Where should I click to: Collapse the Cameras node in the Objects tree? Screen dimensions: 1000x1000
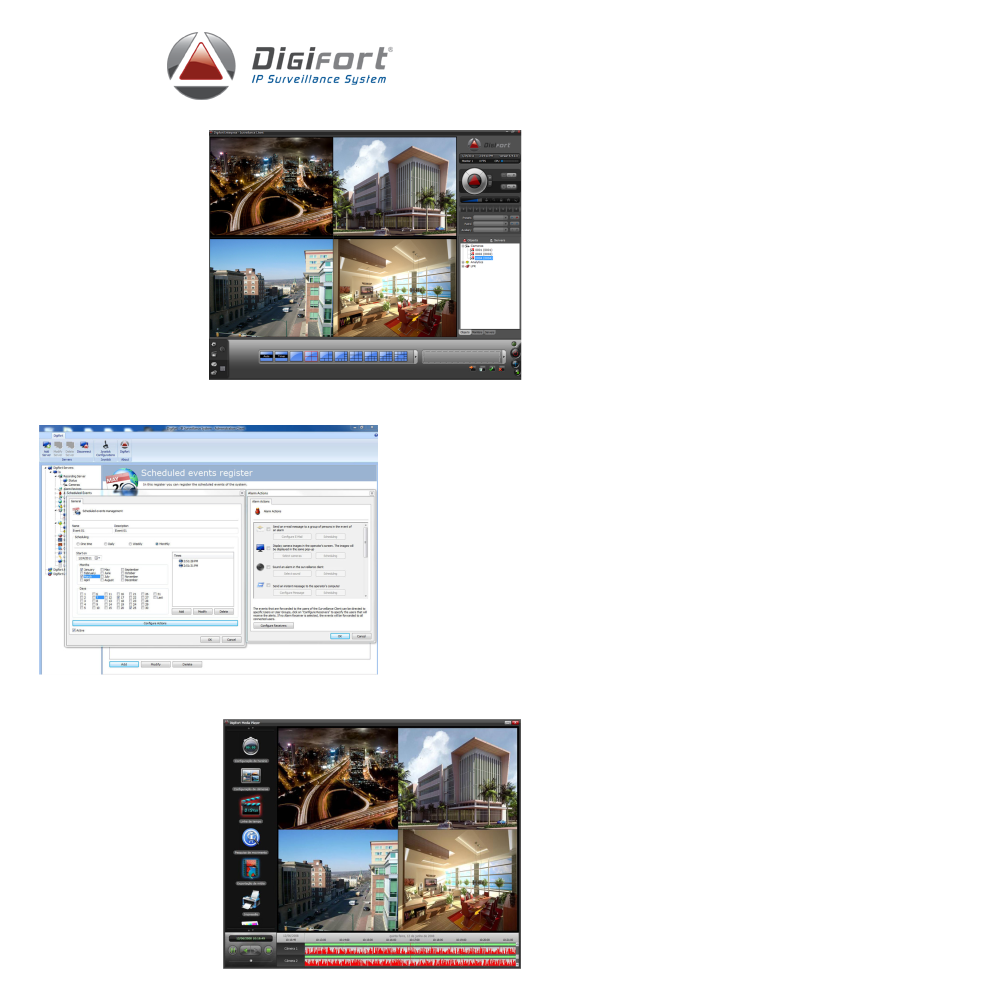[x=463, y=246]
